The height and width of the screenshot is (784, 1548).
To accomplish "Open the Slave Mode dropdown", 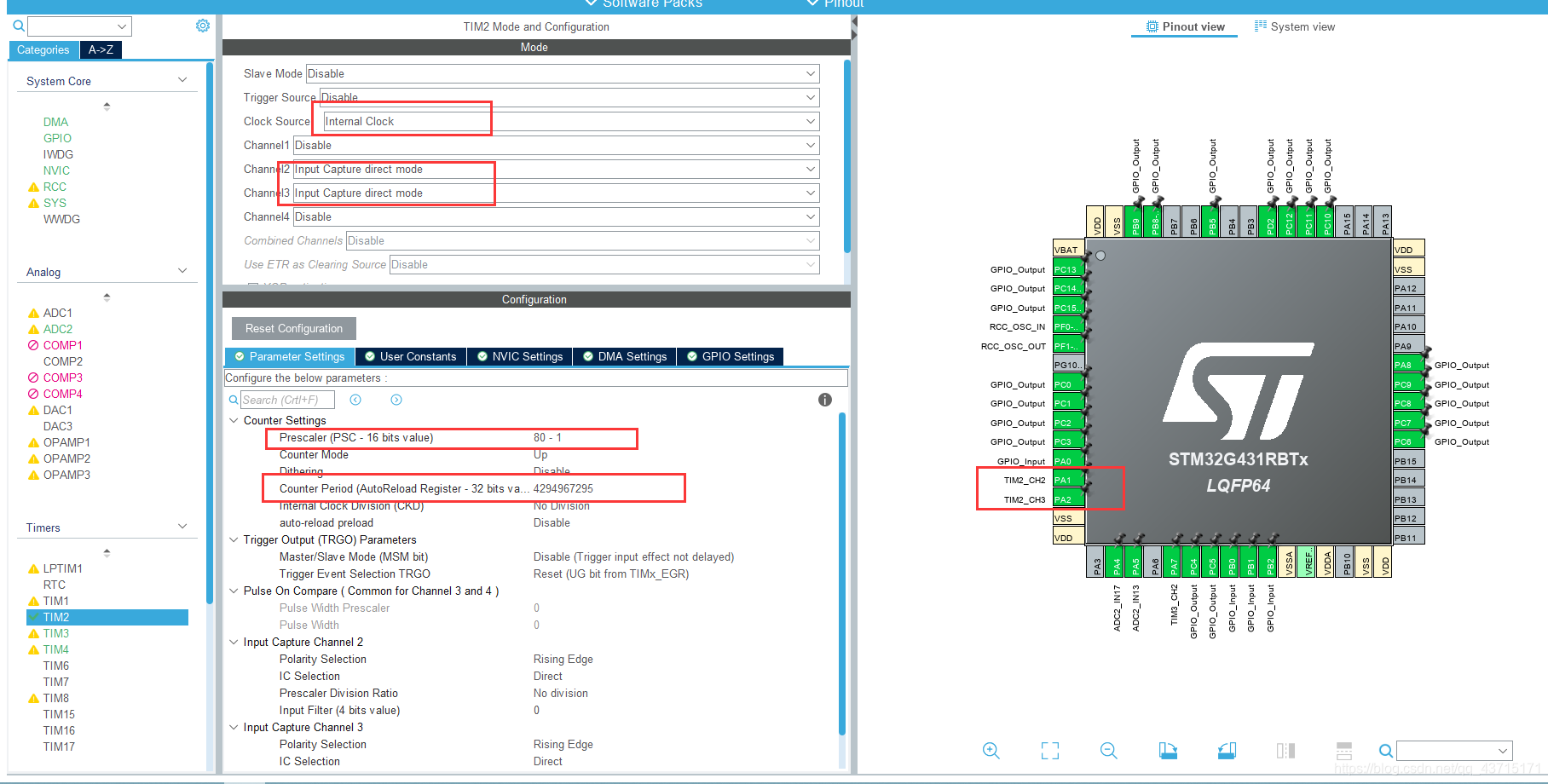I will coord(563,73).
